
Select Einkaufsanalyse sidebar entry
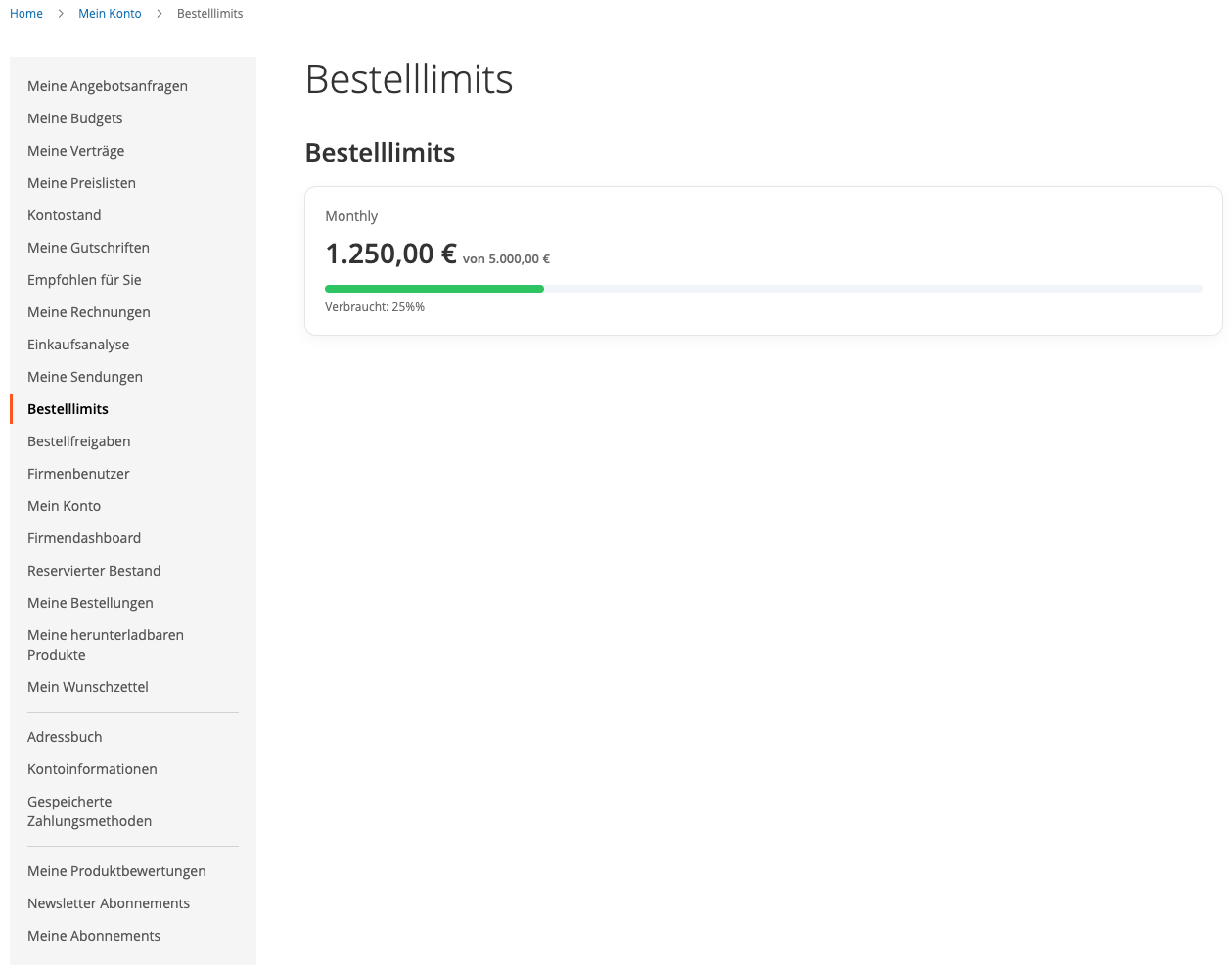pyautogui.click(x=78, y=345)
